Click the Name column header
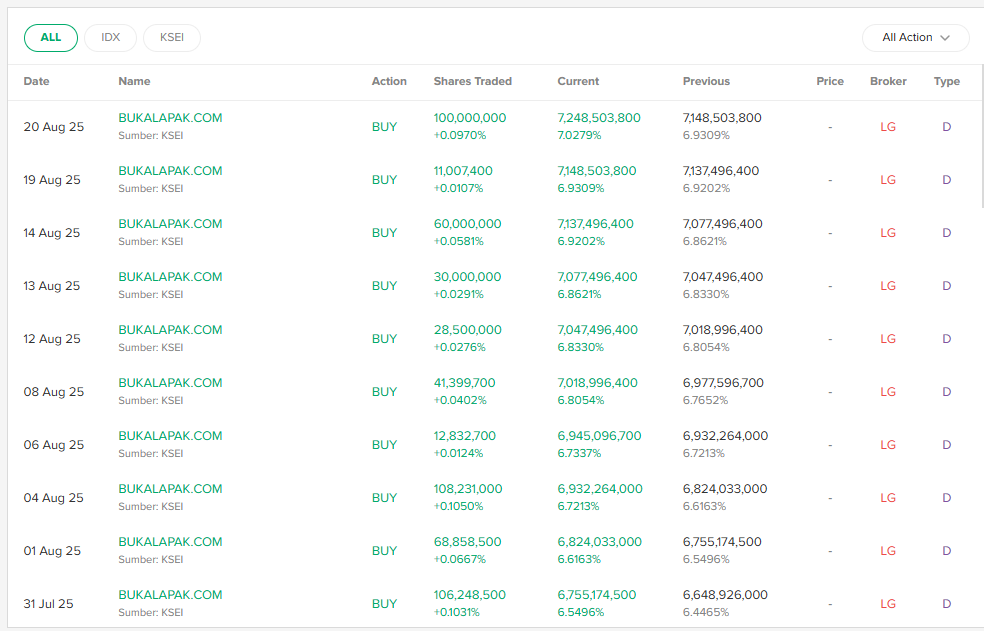This screenshot has width=984, height=631. coord(134,81)
